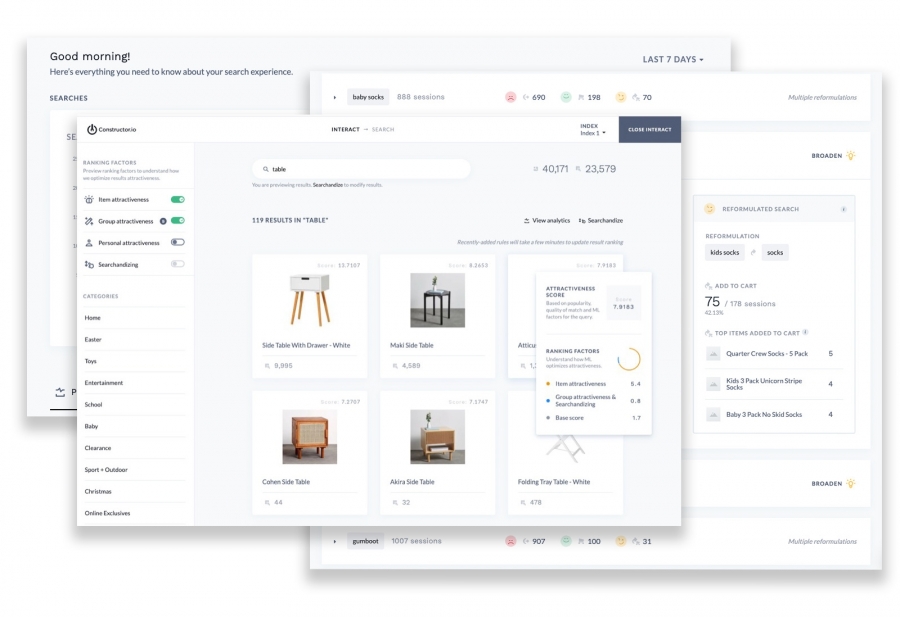Open the LAST 7 DAYS dropdown
Screen dimensions: 900x617
point(673,59)
